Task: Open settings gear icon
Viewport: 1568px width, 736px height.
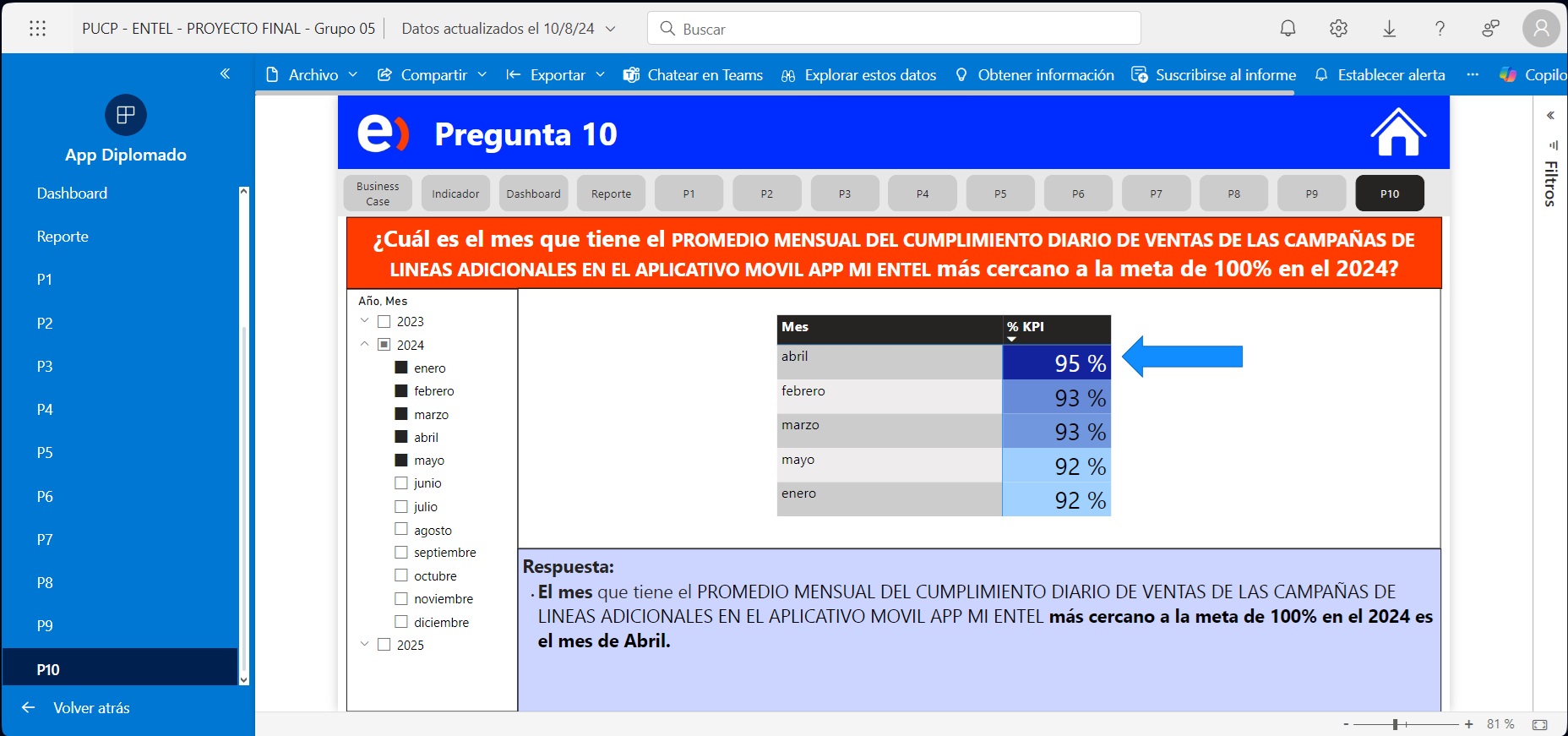Action: (x=1338, y=29)
